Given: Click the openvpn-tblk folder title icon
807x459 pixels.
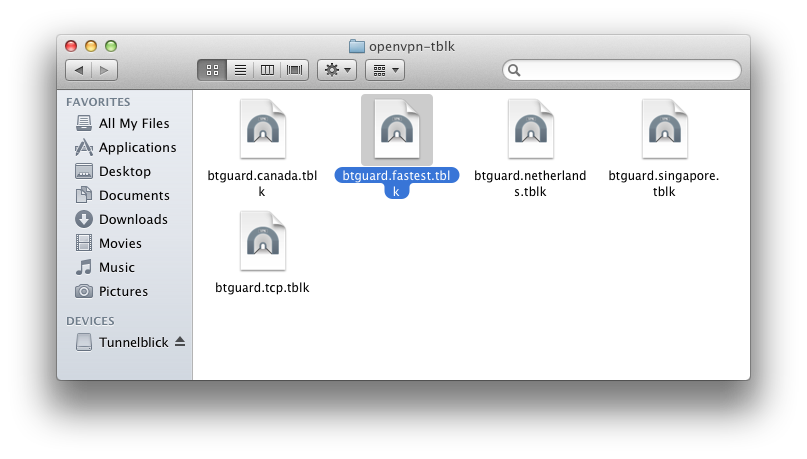Looking at the screenshot, I should pyautogui.click(x=356, y=46).
